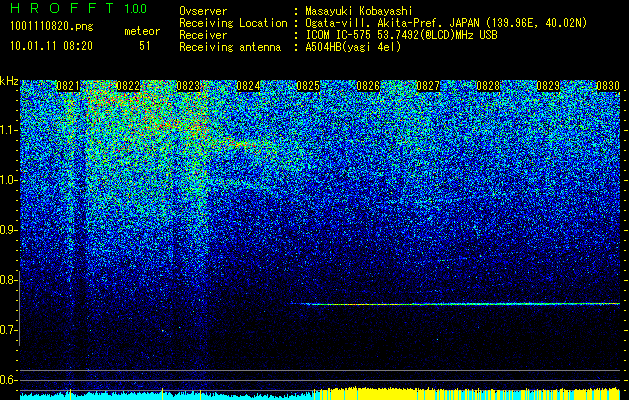Select the observer name Masayuki Kobayashi
Viewport: 629px width, 400px height.
(x=359, y=11)
